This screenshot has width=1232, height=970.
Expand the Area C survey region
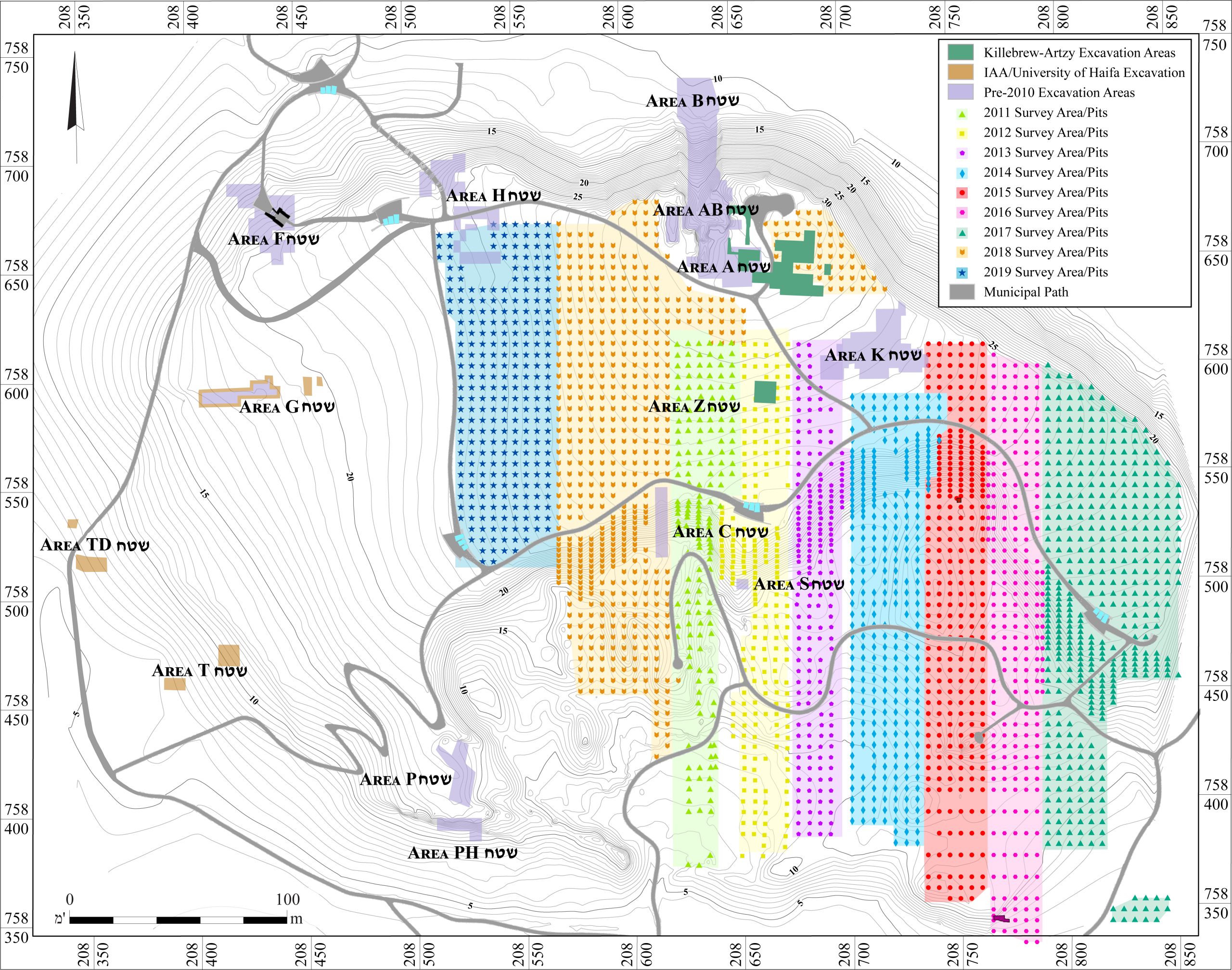[x=720, y=531]
